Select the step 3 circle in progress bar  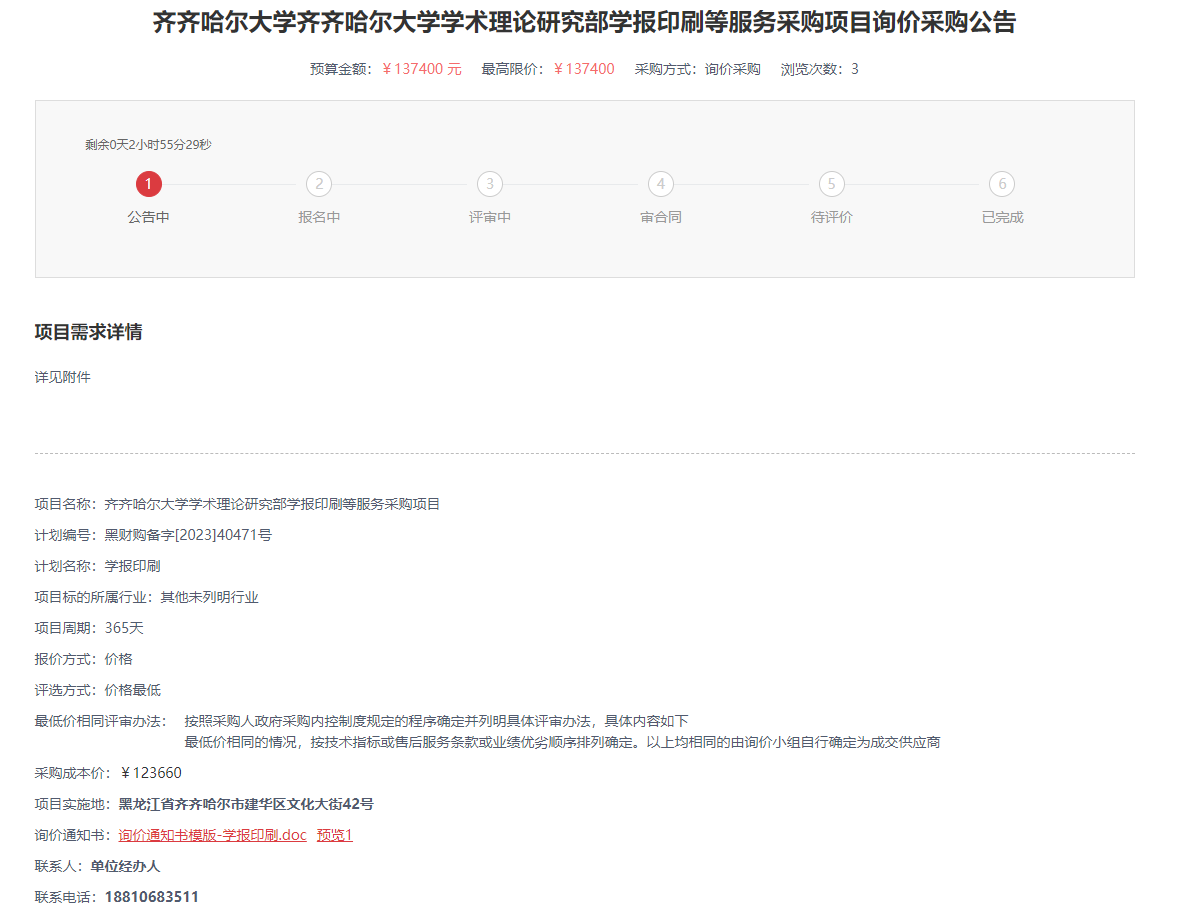click(x=489, y=184)
